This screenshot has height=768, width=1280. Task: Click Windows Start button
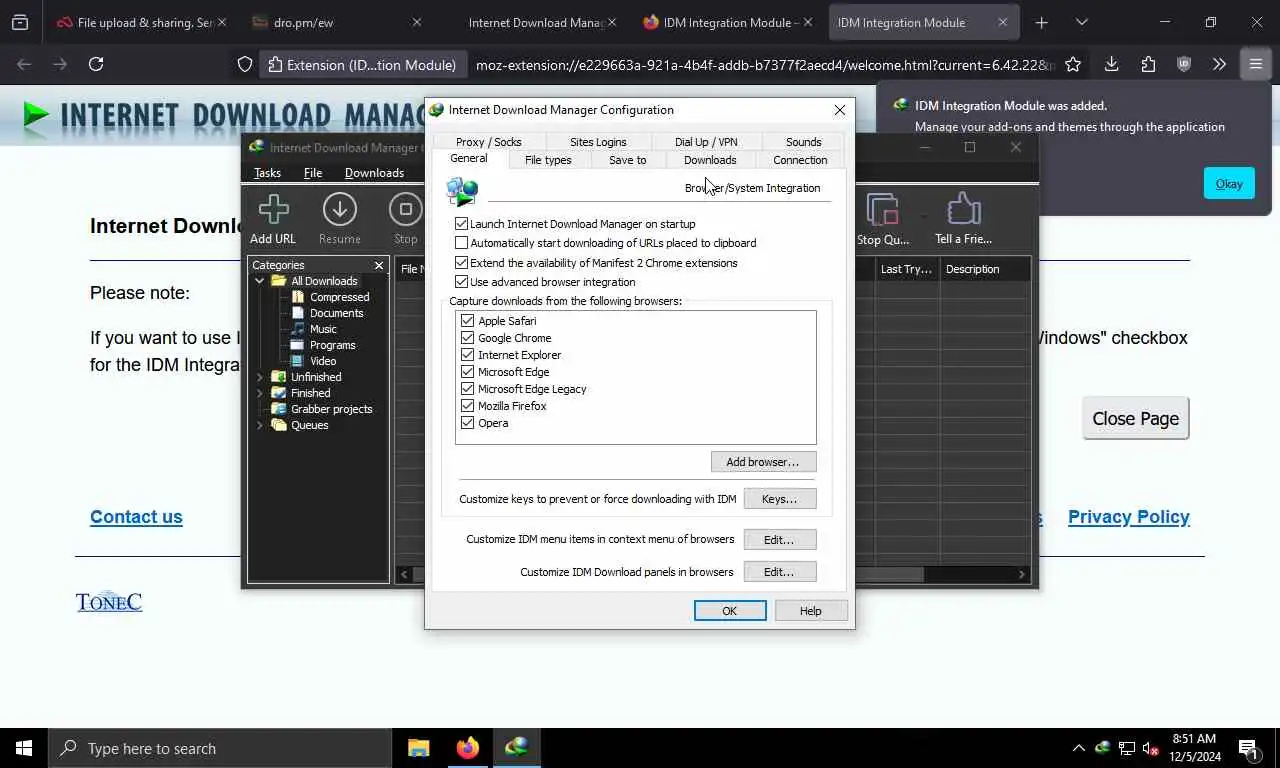pyautogui.click(x=23, y=748)
